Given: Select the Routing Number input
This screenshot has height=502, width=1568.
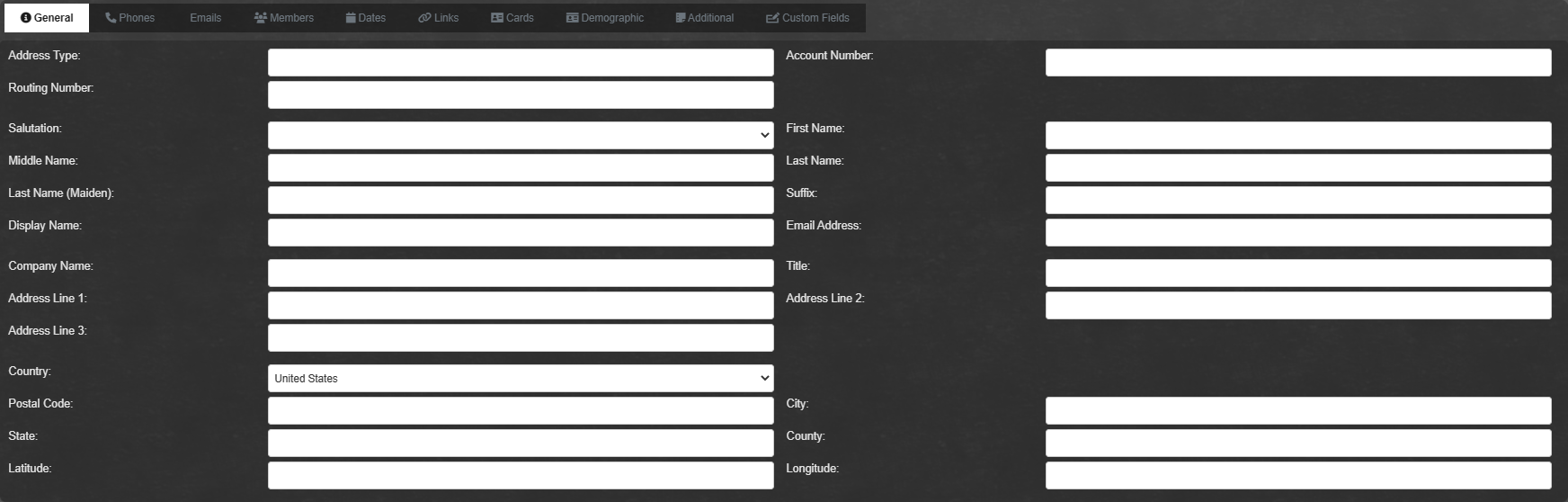Looking at the screenshot, I should click(521, 94).
